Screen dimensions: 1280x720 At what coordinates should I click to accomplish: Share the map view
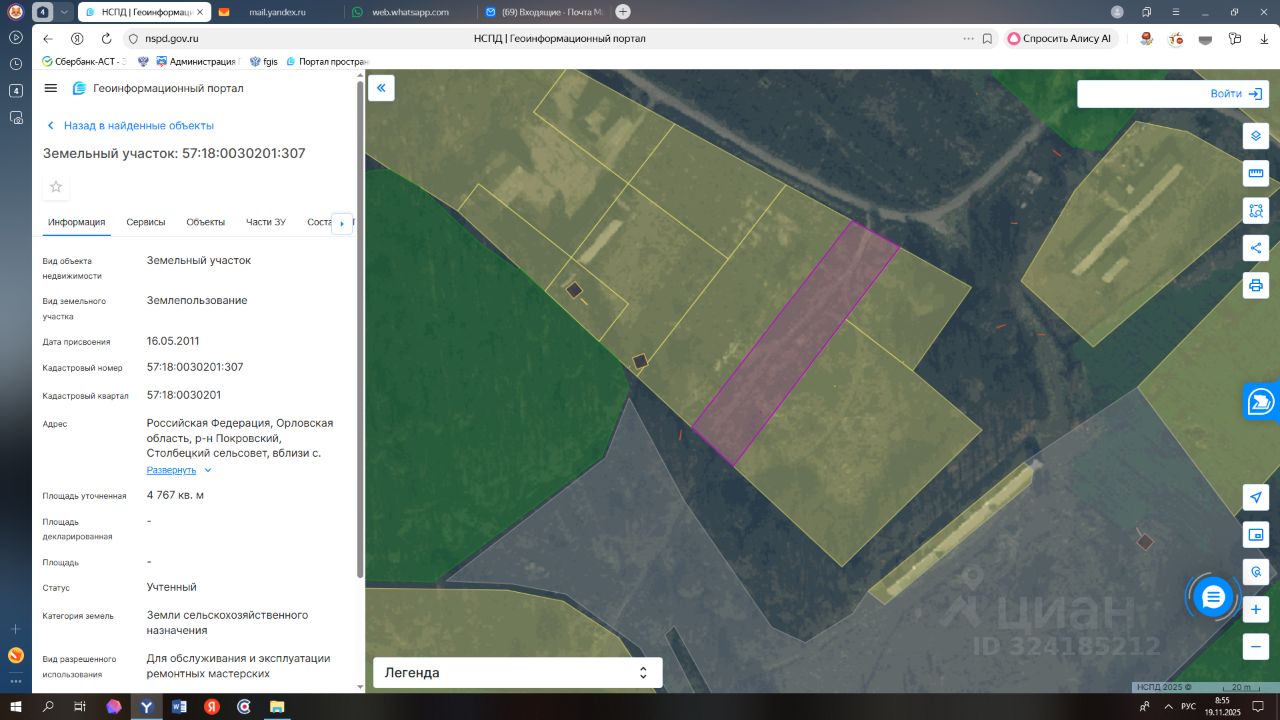click(x=1256, y=248)
